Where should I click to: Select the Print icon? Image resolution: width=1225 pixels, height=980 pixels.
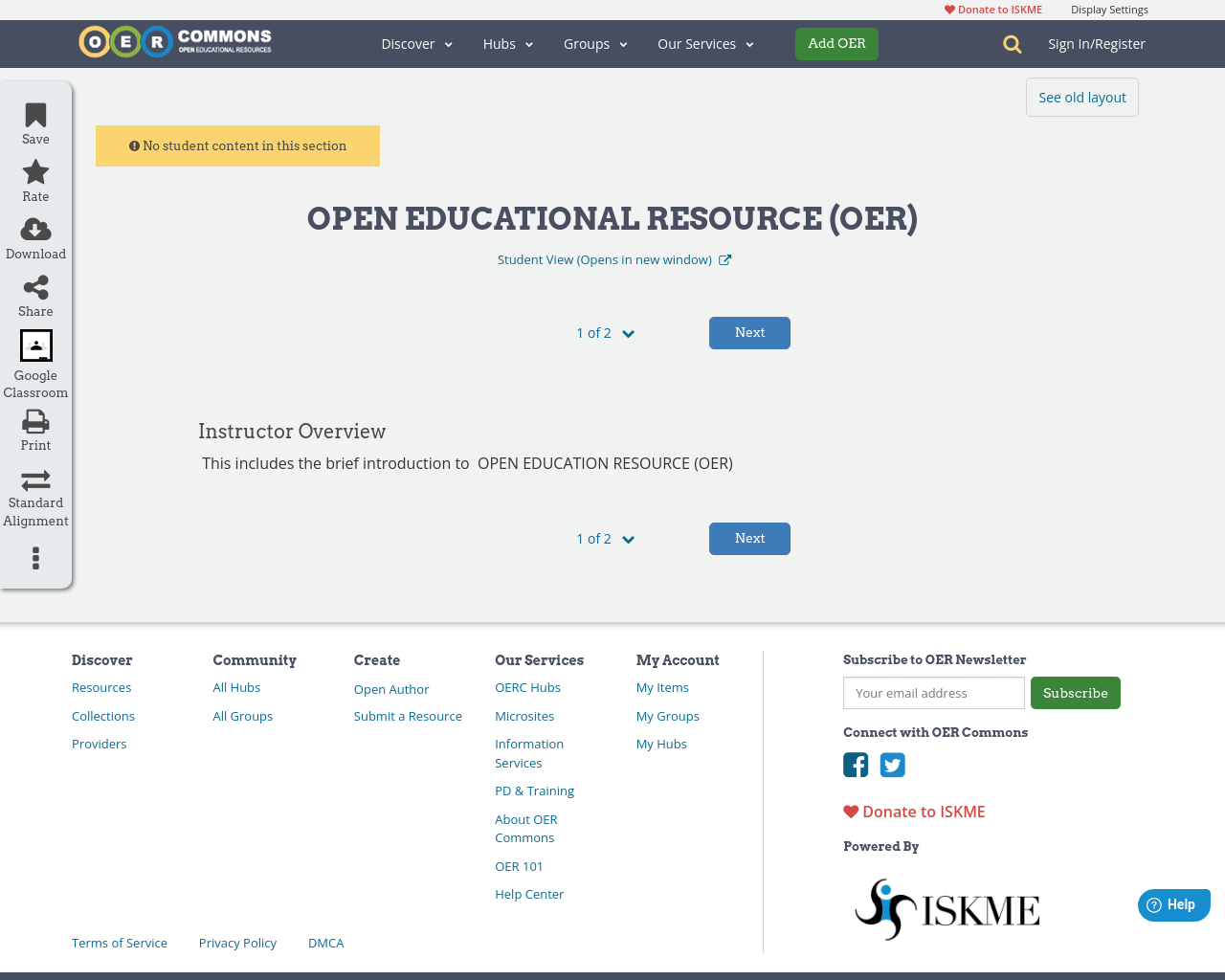[x=35, y=421]
